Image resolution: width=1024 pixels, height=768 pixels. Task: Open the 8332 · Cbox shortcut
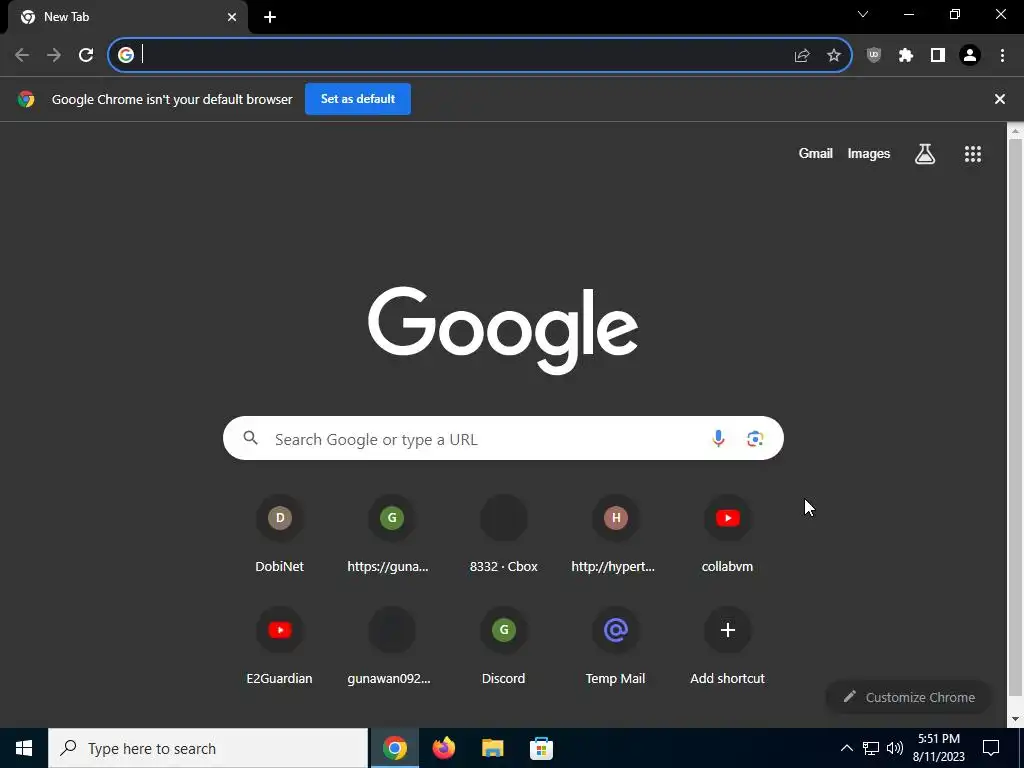[504, 536]
